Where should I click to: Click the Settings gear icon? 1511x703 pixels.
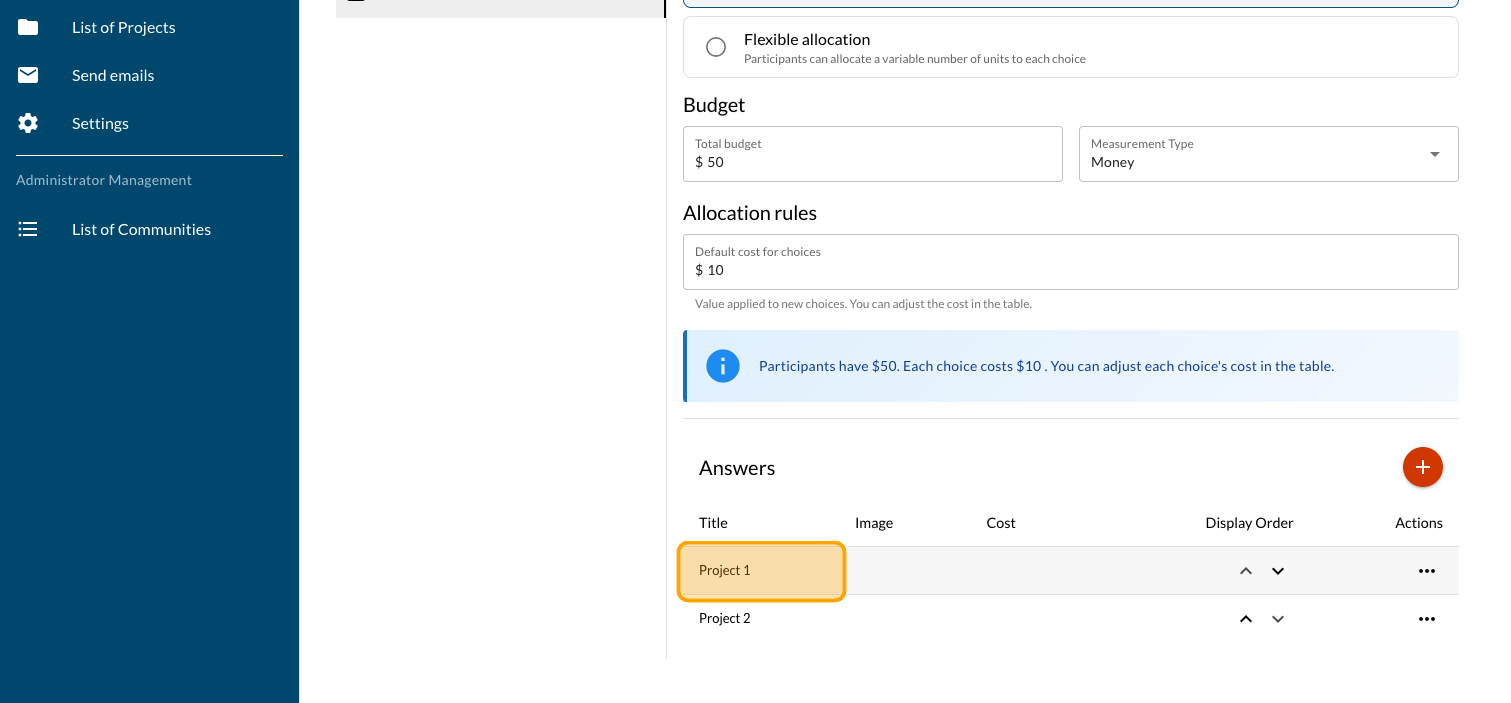pyautogui.click(x=28, y=123)
